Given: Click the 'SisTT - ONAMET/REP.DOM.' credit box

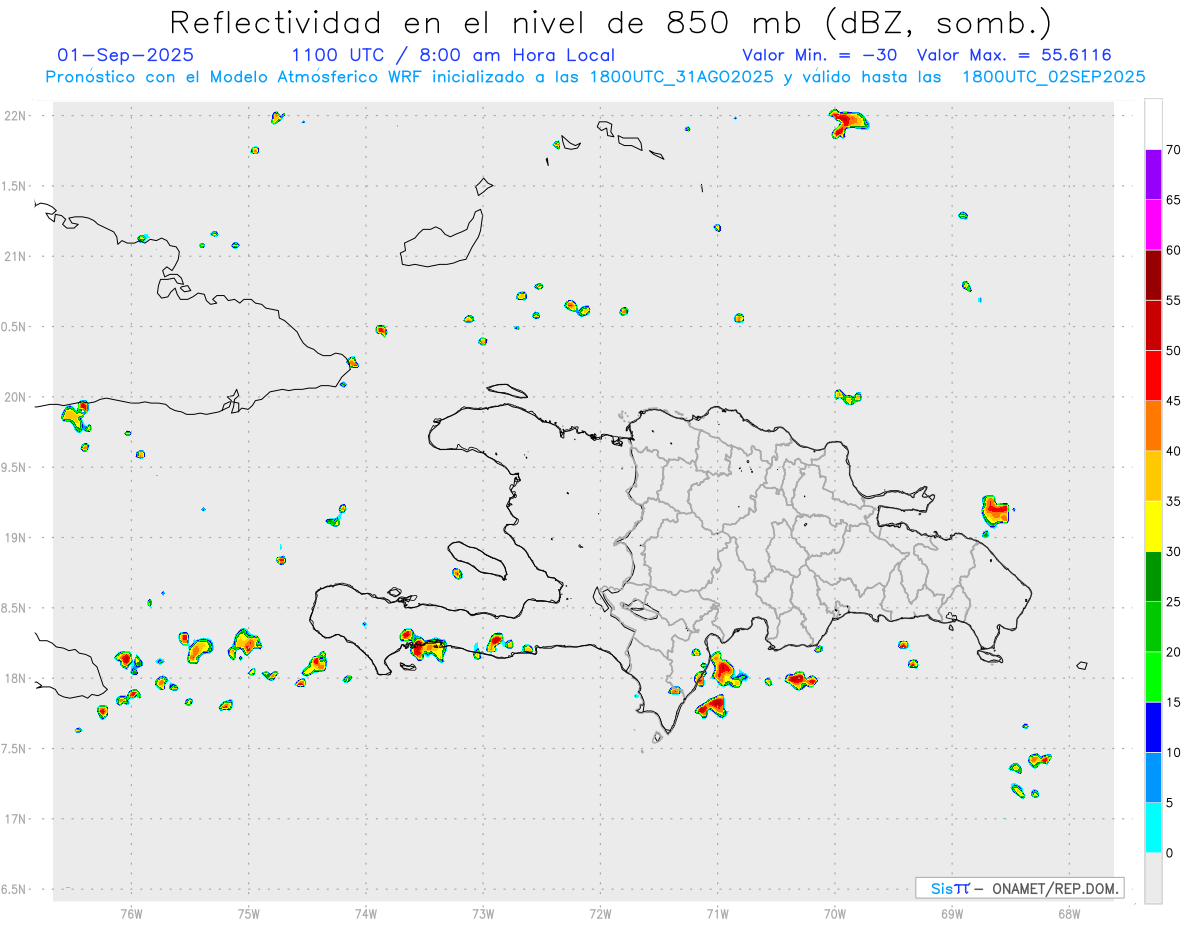Looking at the screenshot, I should tap(1019, 888).
